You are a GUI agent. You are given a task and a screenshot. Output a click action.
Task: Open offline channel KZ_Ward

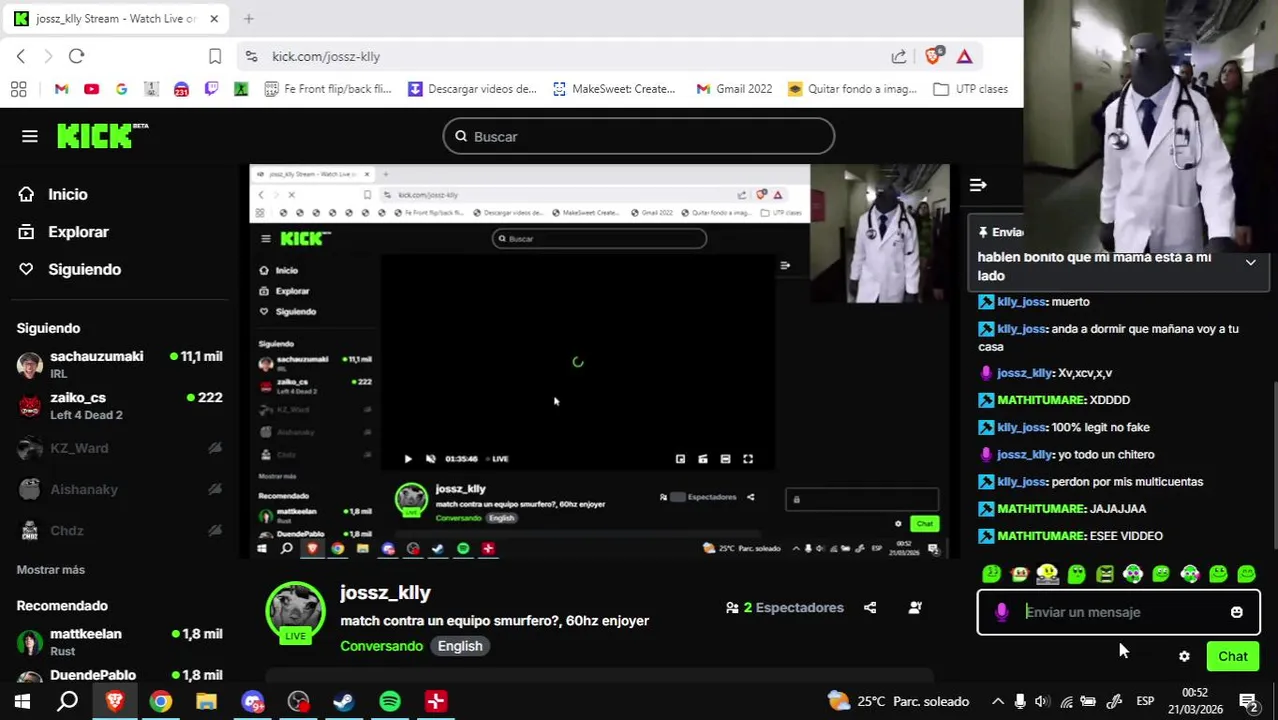(x=119, y=448)
